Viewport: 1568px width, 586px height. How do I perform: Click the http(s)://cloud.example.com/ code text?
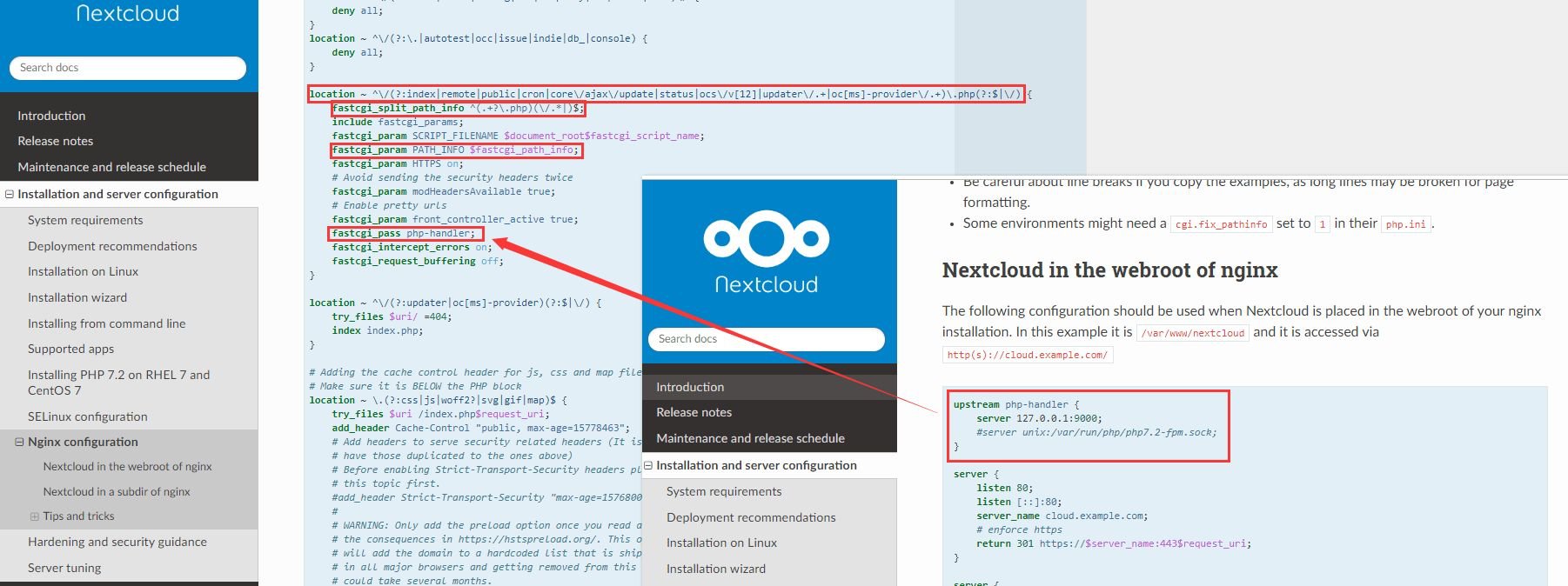pyautogui.click(x=1028, y=355)
